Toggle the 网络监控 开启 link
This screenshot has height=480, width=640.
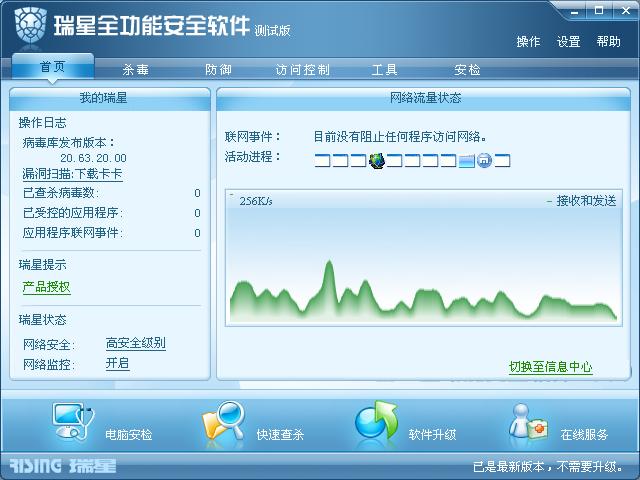pos(118,363)
